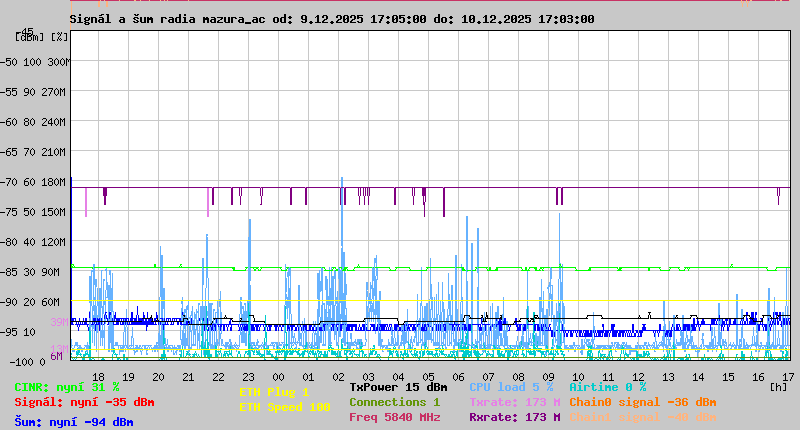The width and height of the screenshot is (800, 430).
Task: Click the Connections 1 legend label
Action: pyautogui.click(x=394, y=402)
